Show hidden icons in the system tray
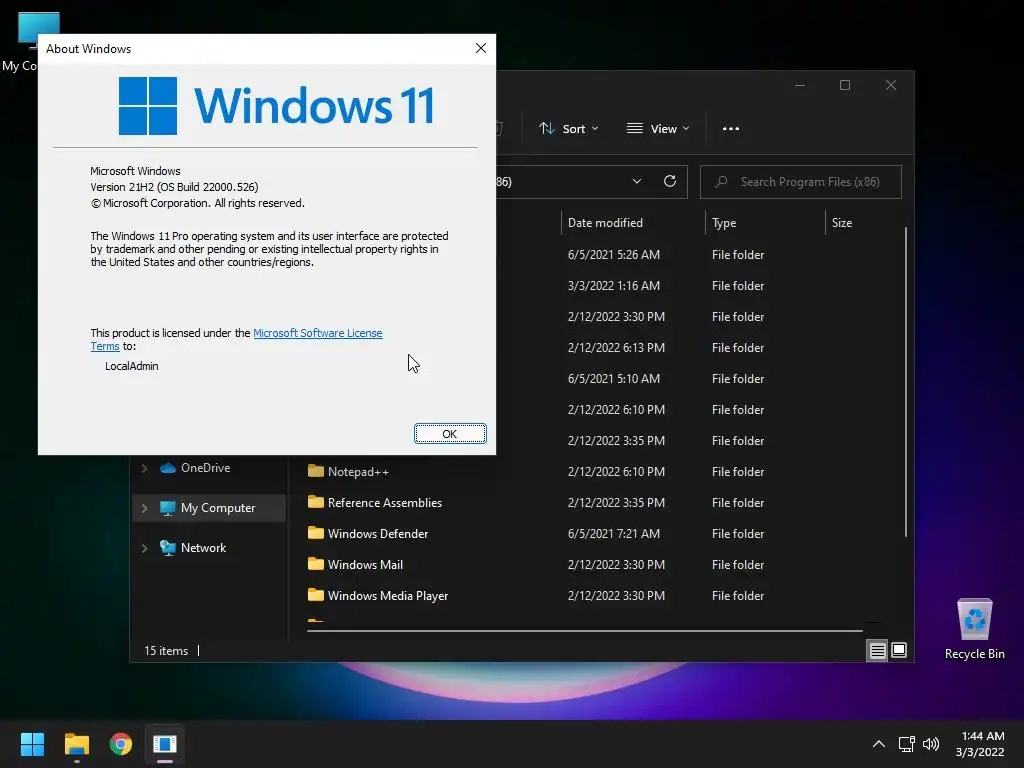 click(x=879, y=744)
